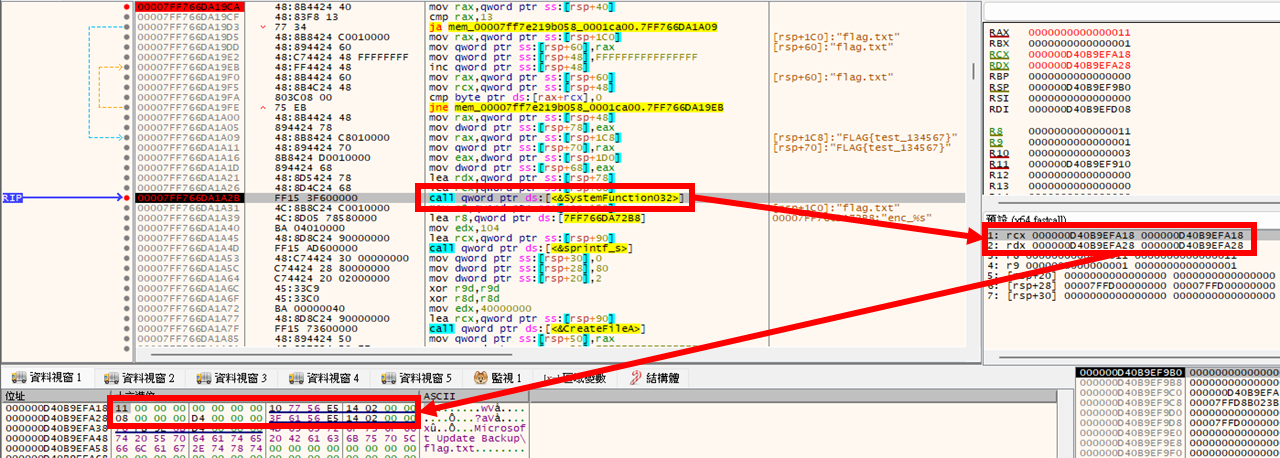Select the R10 register

tap(998, 153)
